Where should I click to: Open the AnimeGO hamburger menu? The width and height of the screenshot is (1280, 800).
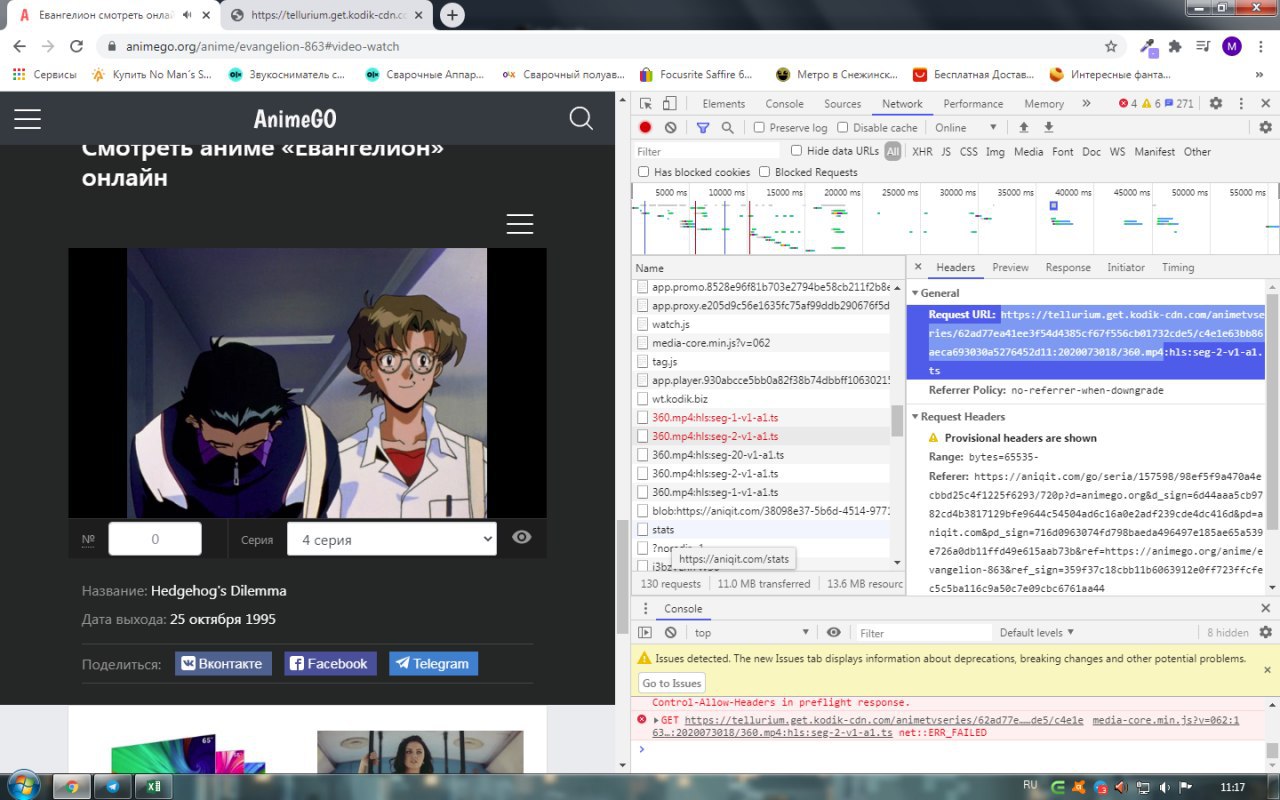click(x=27, y=119)
